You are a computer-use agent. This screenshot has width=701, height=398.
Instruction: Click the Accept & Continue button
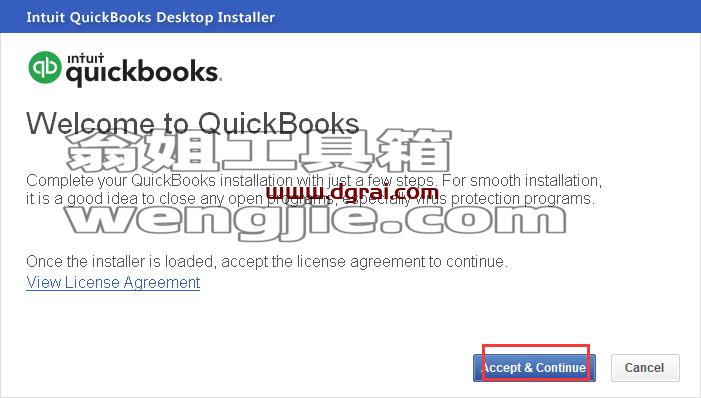[534, 368]
